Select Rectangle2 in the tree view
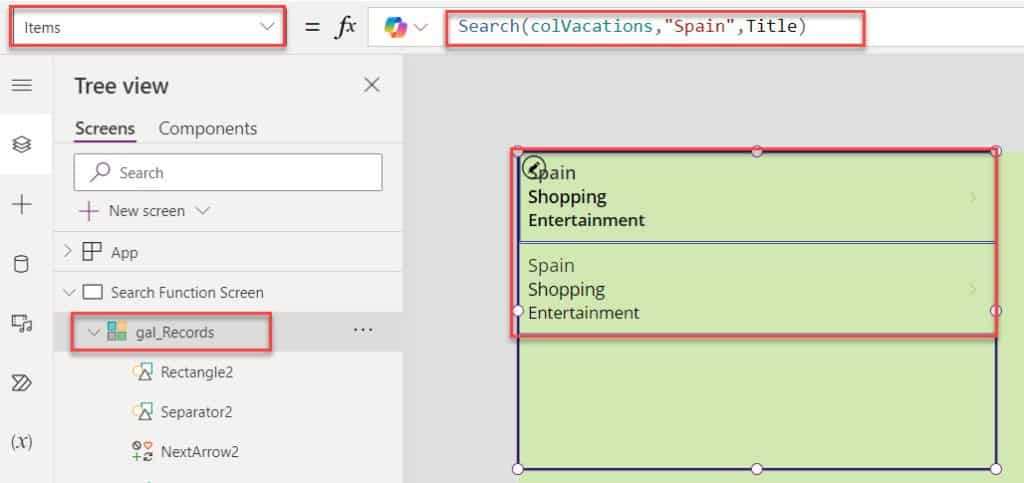The height and width of the screenshot is (483, 1024). coord(197,372)
